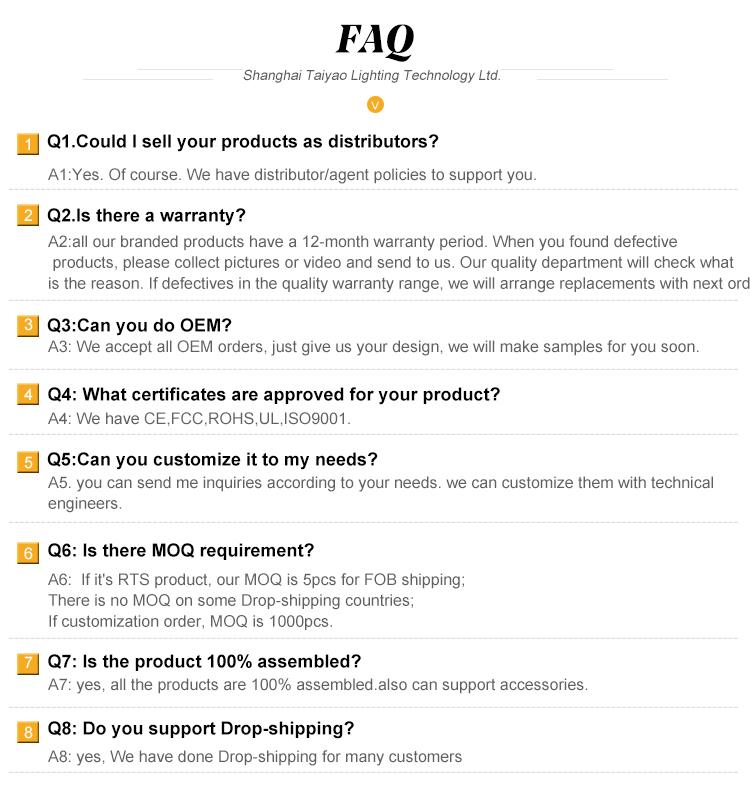Select the MOQ requirement question

pyautogui.click(x=181, y=551)
